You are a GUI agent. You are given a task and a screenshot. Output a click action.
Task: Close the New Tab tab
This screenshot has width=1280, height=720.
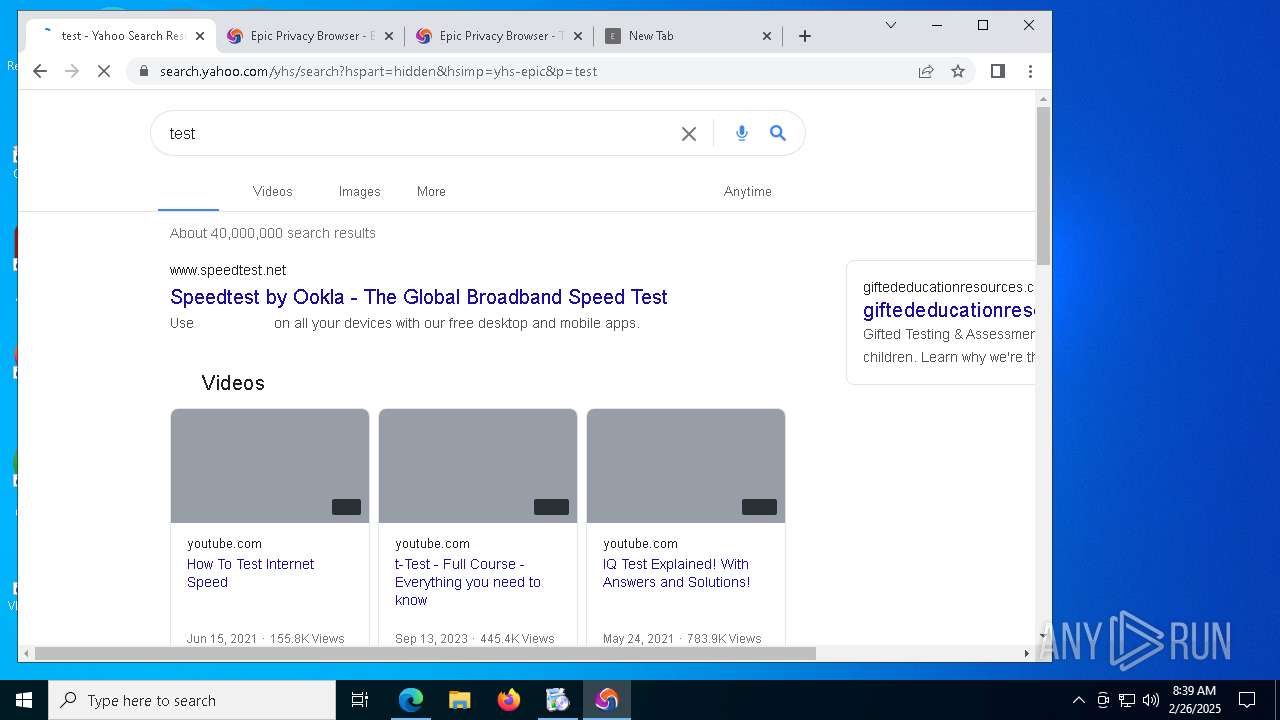point(767,36)
